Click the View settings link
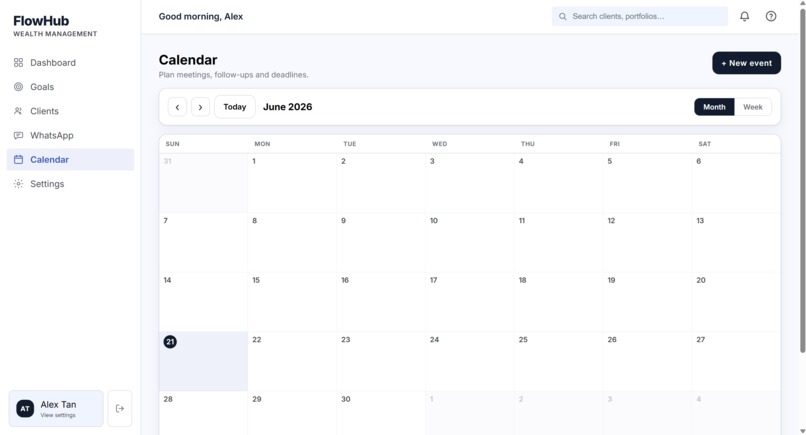Screen dimensions: 806x435 58,415
